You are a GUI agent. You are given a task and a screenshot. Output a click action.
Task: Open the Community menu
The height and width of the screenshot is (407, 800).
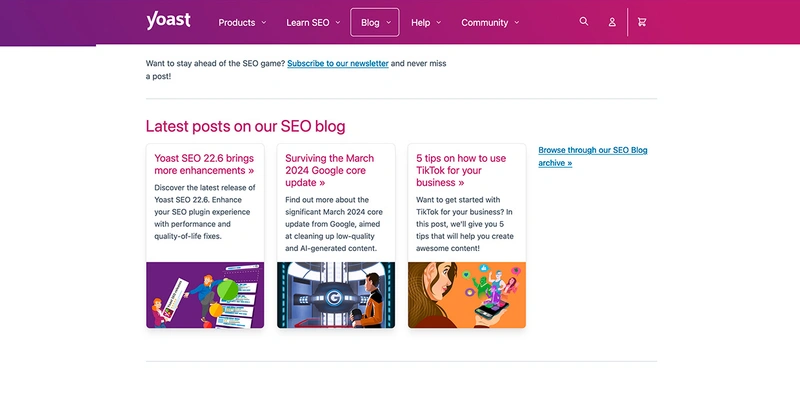490,22
